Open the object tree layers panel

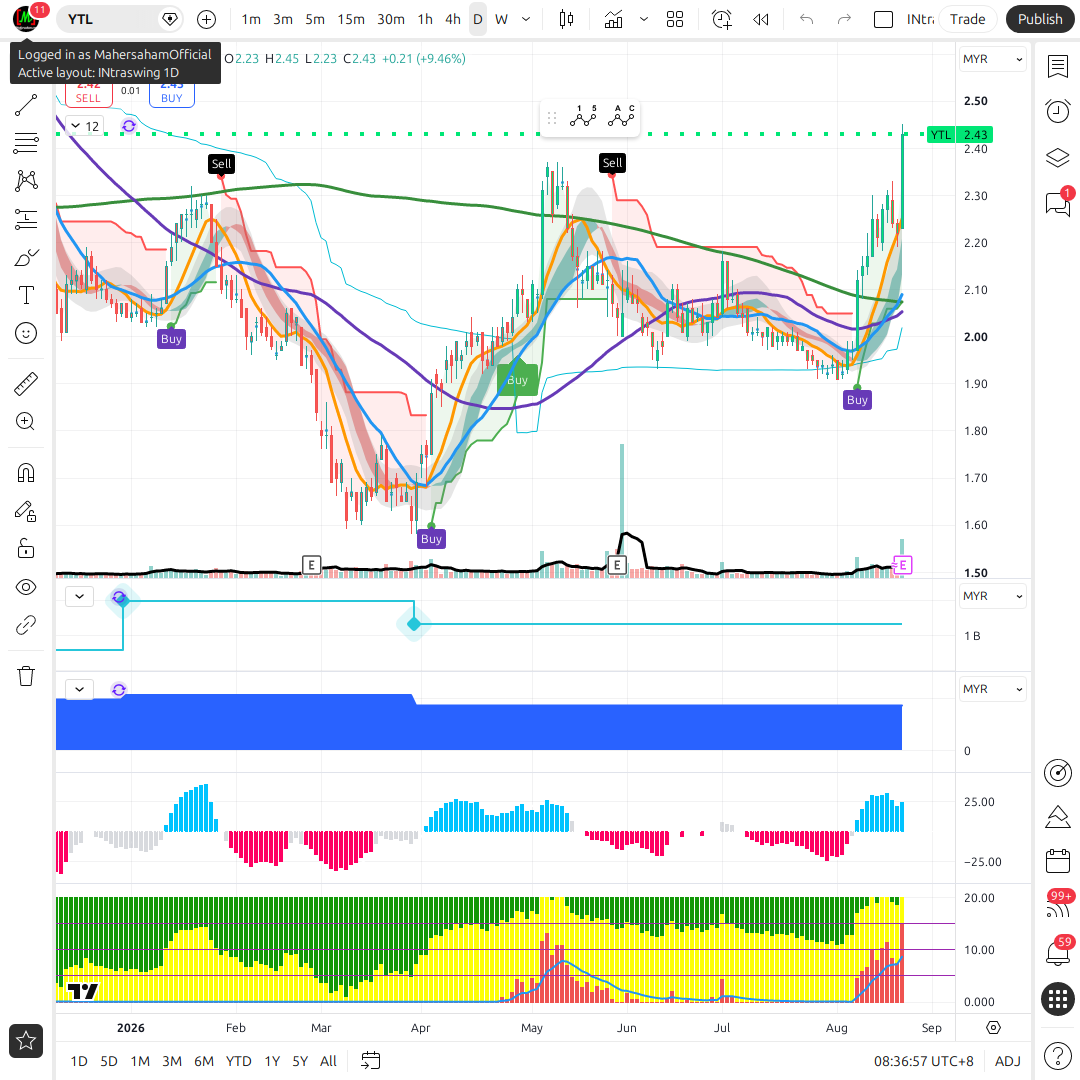point(1058,158)
